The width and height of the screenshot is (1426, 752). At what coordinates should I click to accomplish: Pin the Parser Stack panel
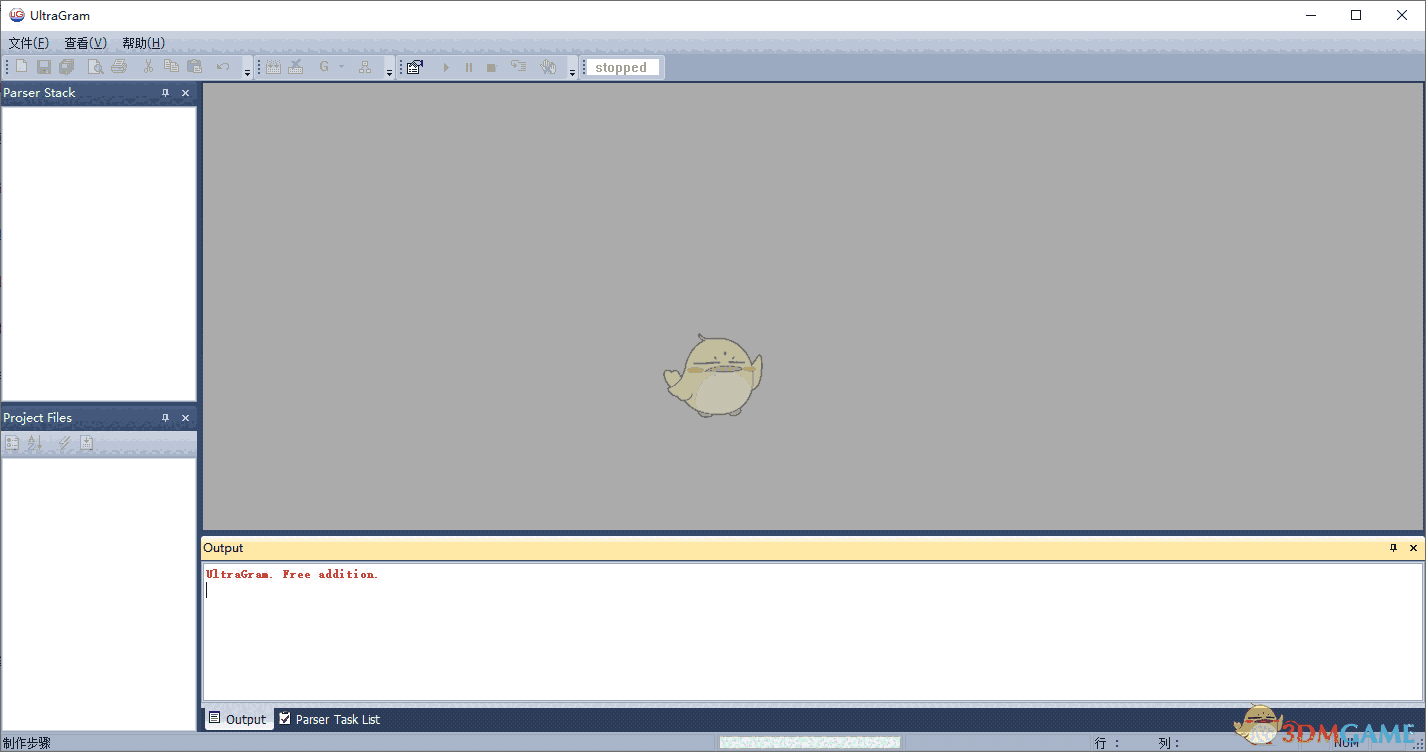(166, 93)
